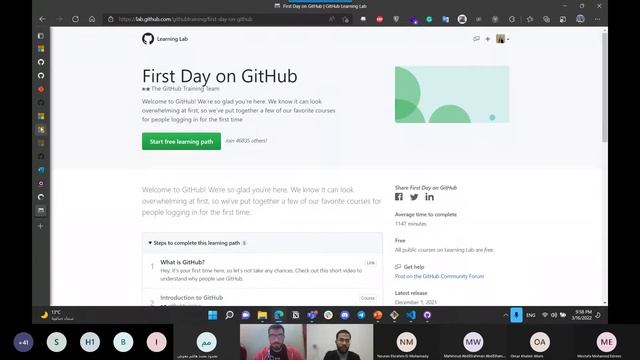Click the plus icon in the Learning Lab header
Viewport: 640px width, 360px height.
pyautogui.click(x=488, y=39)
